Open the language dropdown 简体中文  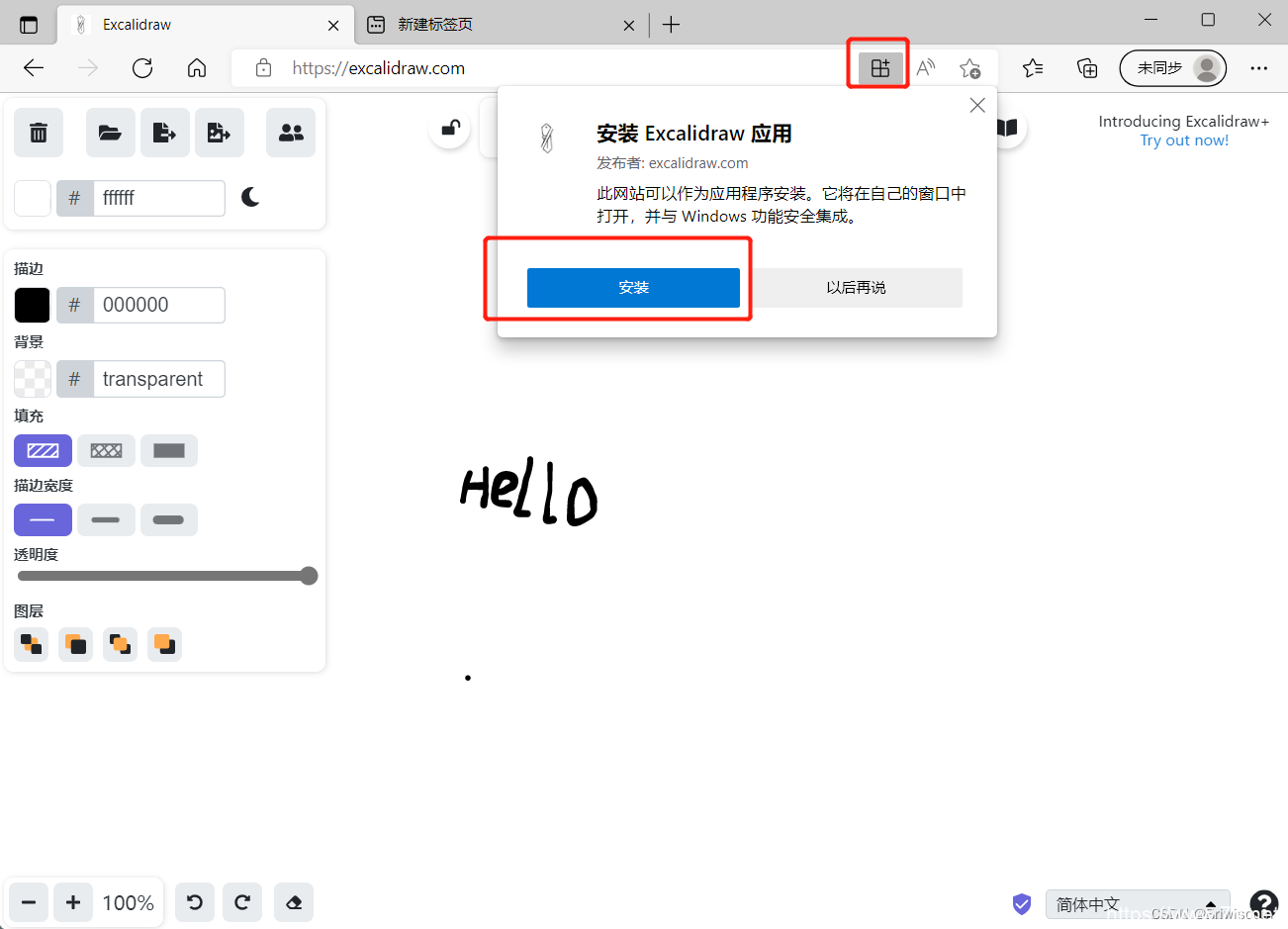point(1138,904)
